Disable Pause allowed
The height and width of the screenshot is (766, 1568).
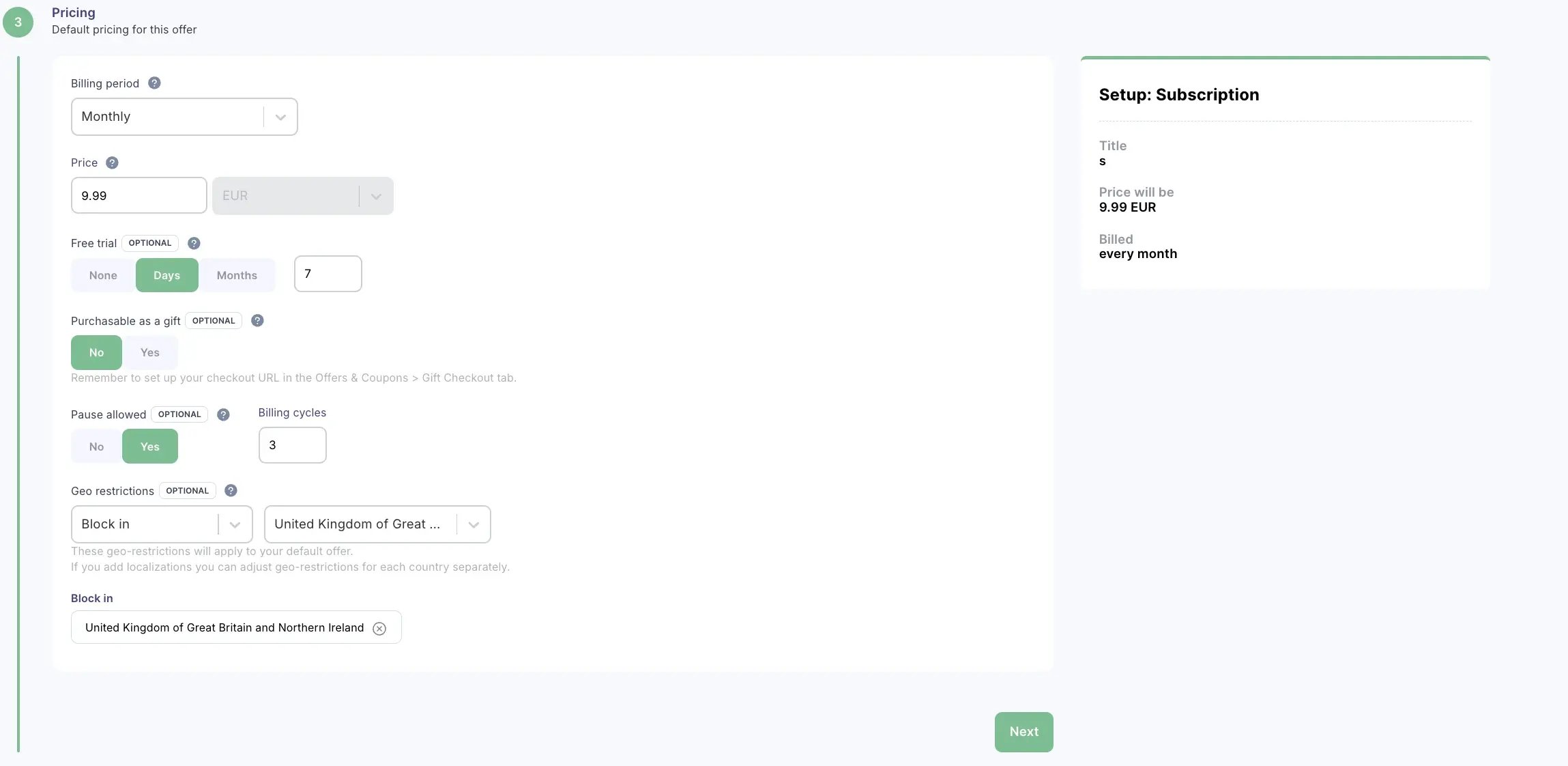[96, 446]
